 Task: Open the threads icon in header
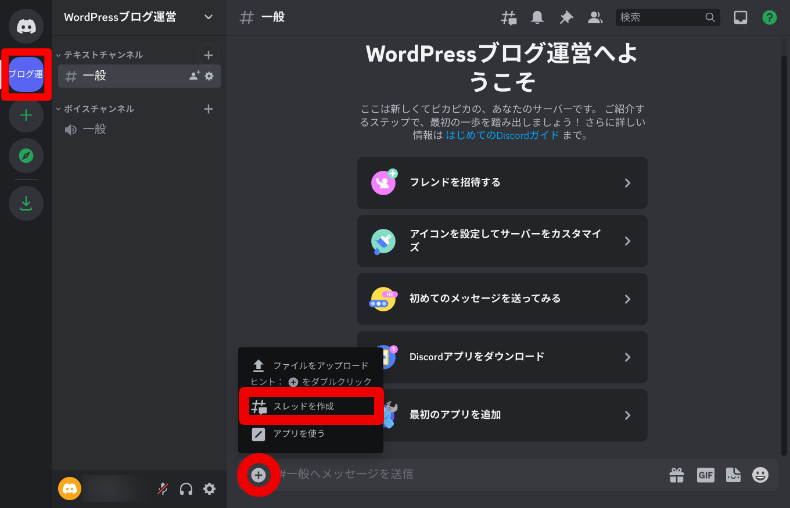(x=509, y=18)
